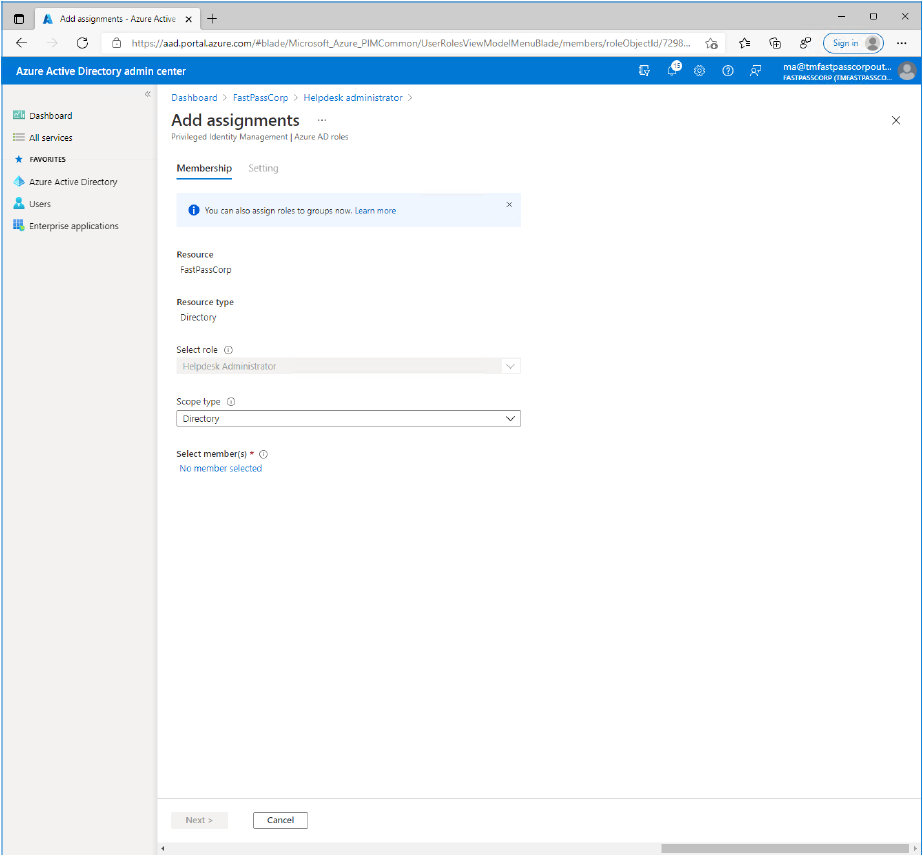Go to Enterprise applications in sidebar

click(73, 226)
